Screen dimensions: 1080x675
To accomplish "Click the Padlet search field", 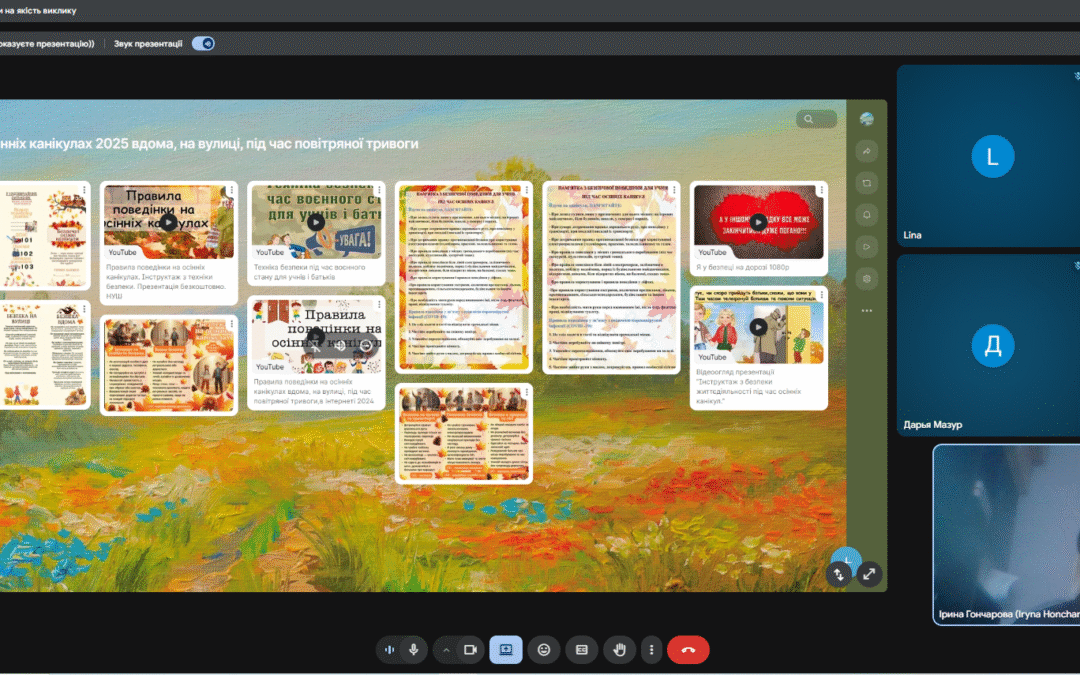I will [x=816, y=119].
